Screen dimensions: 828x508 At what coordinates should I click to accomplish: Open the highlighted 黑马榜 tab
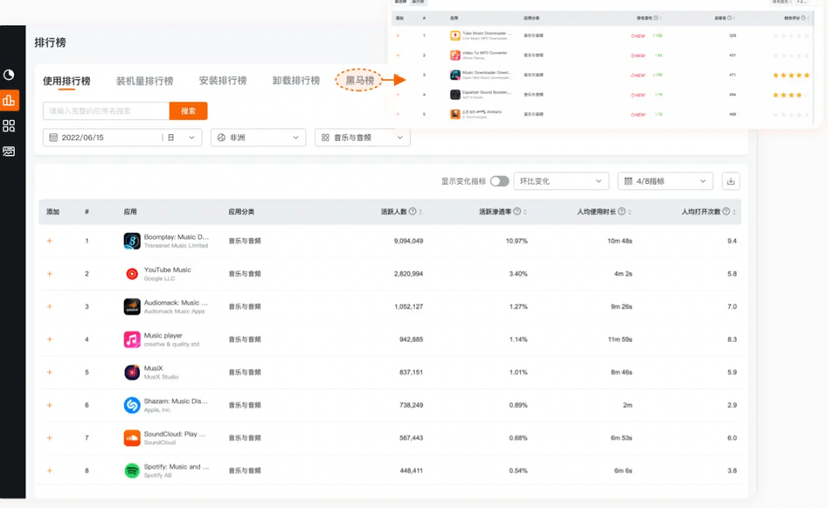pyautogui.click(x=360, y=80)
